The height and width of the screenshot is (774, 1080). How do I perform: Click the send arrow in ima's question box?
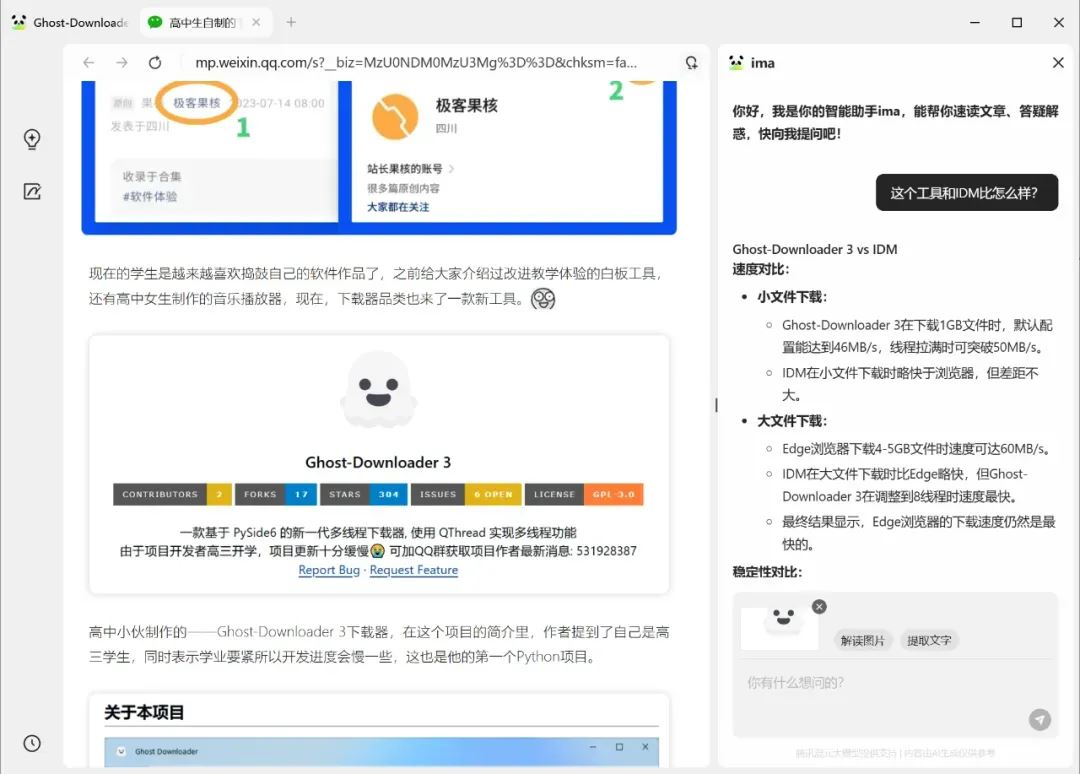1040,719
